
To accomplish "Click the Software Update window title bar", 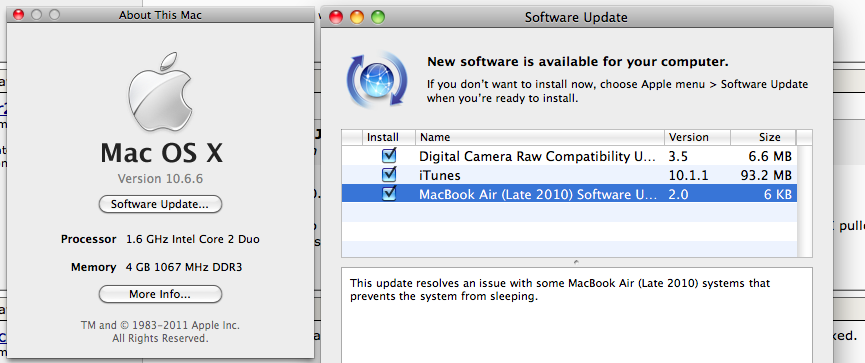I will click(576, 17).
